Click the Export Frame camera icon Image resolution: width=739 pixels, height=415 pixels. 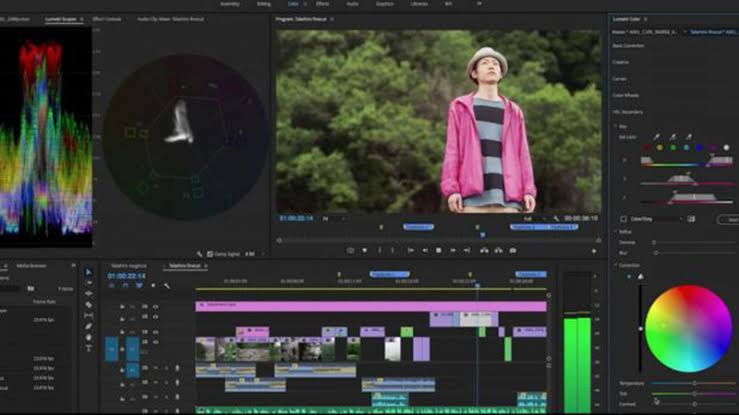pos(513,250)
